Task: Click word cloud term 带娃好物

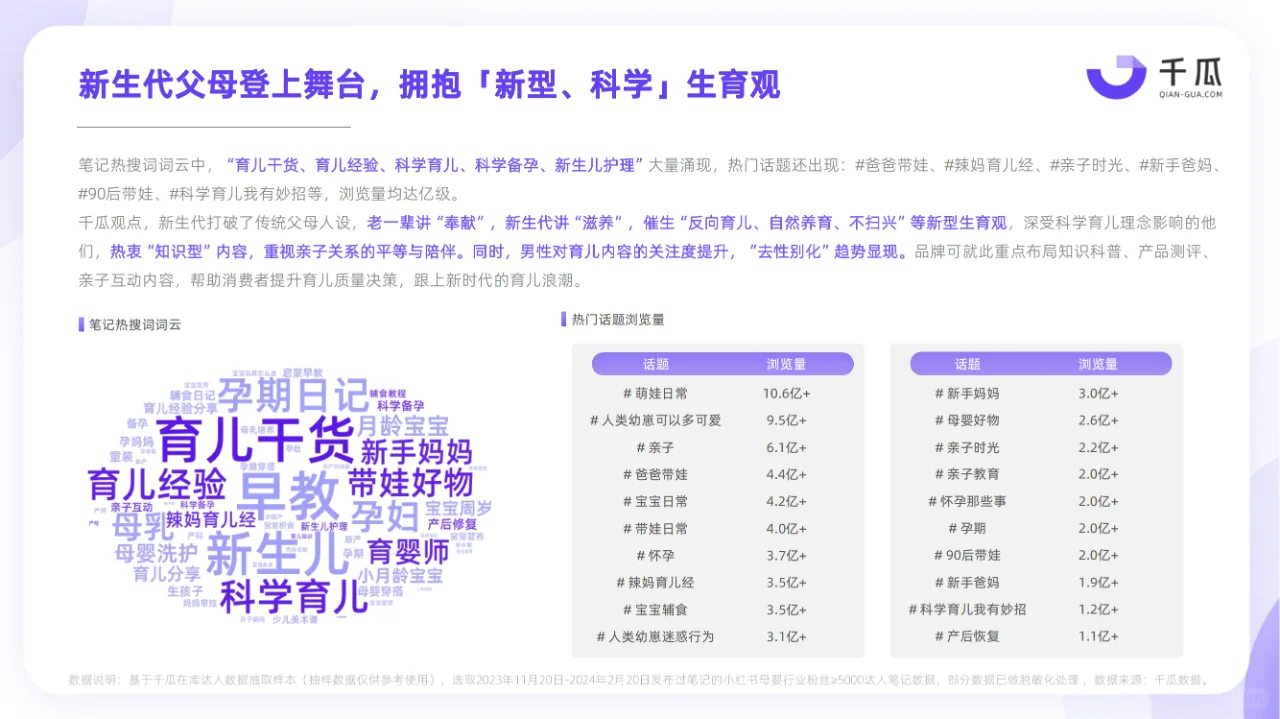Action: pyautogui.click(x=410, y=483)
